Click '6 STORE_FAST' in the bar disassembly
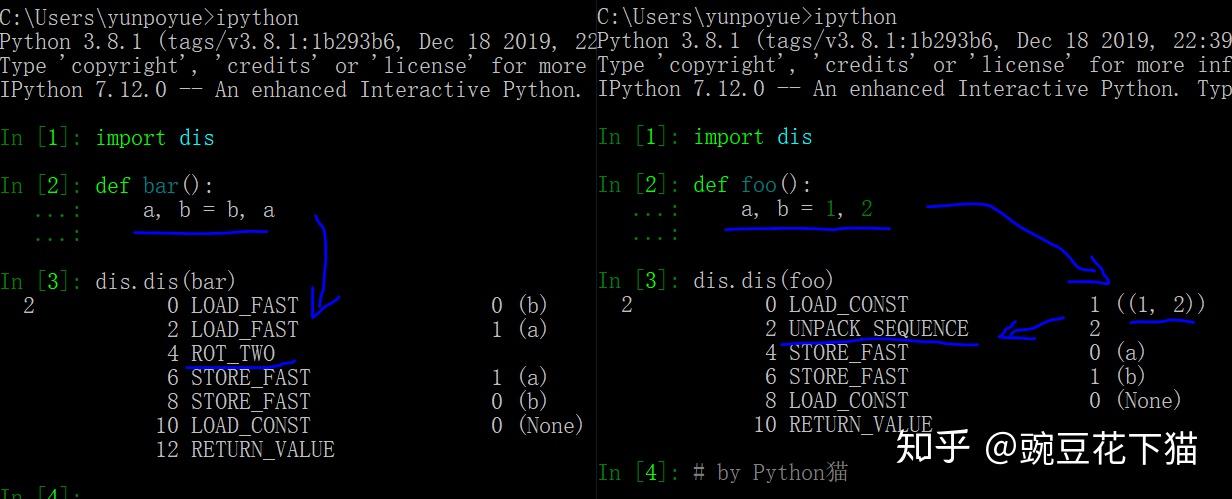The image size is (1232, 499). click(238, 378)
